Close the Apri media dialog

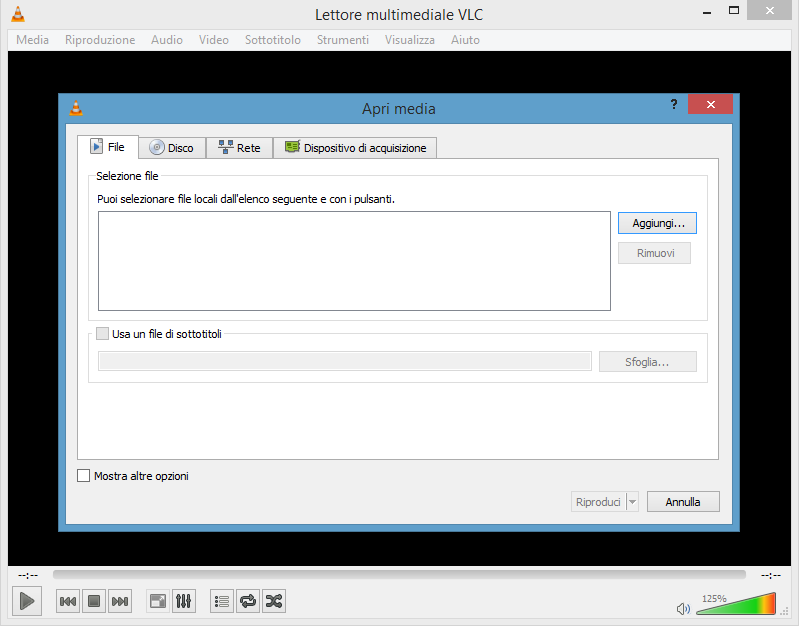click(x=710, y=105)
